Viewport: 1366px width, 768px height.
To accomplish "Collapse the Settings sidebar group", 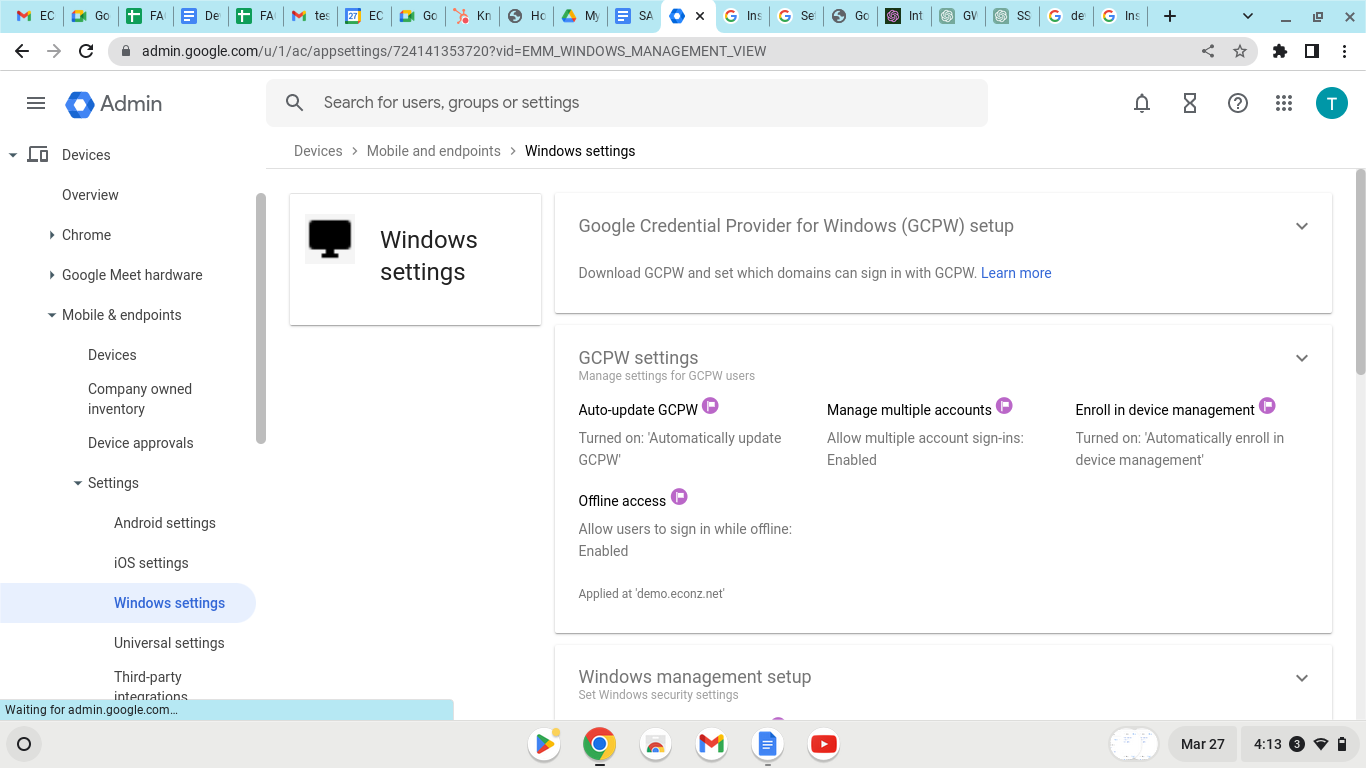I will point(78,483).
